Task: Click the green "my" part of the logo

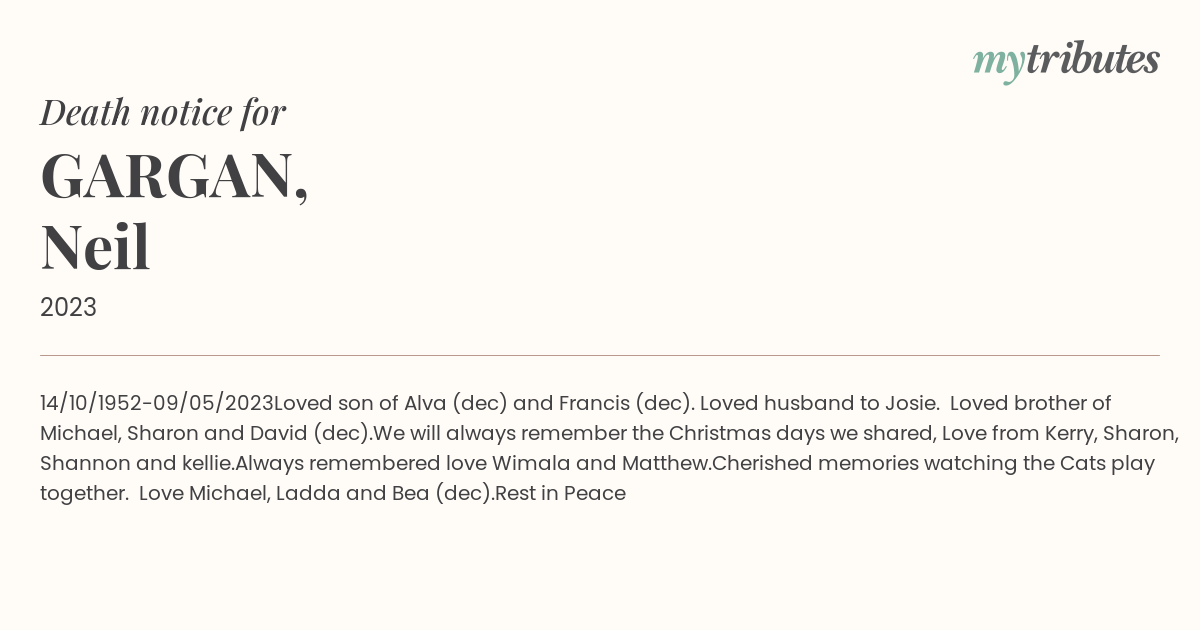Action: (x=998, y=62)
